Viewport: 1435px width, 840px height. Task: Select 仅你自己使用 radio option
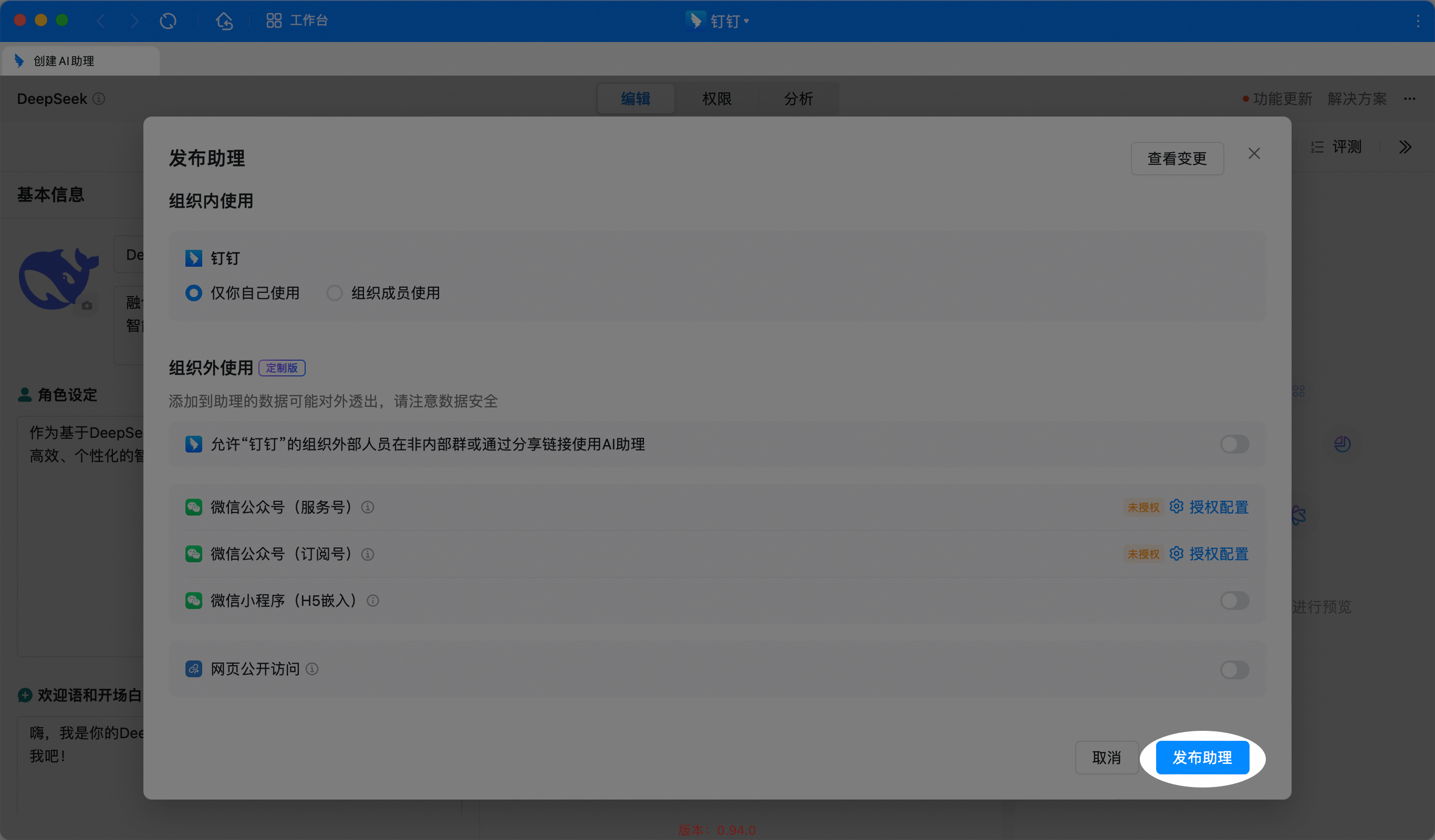point(194,293)
